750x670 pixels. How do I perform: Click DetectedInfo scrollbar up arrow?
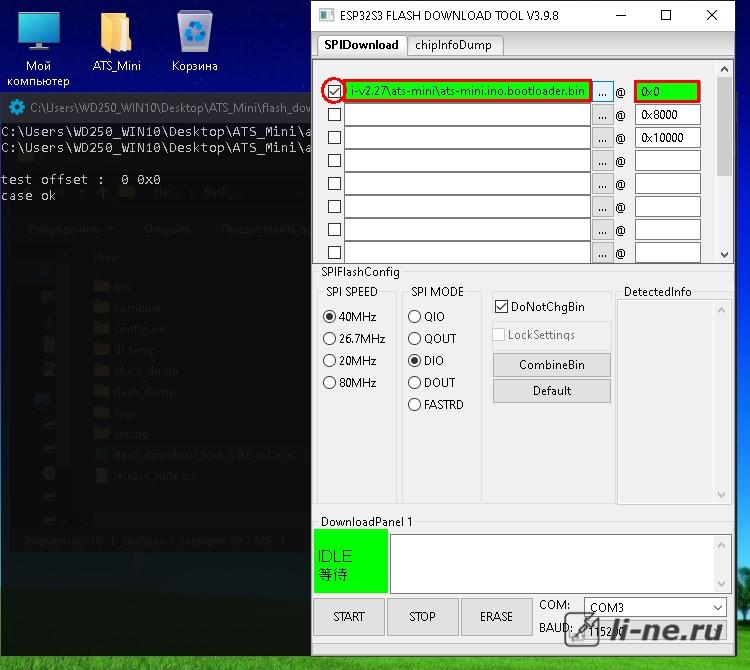point(721,311)
